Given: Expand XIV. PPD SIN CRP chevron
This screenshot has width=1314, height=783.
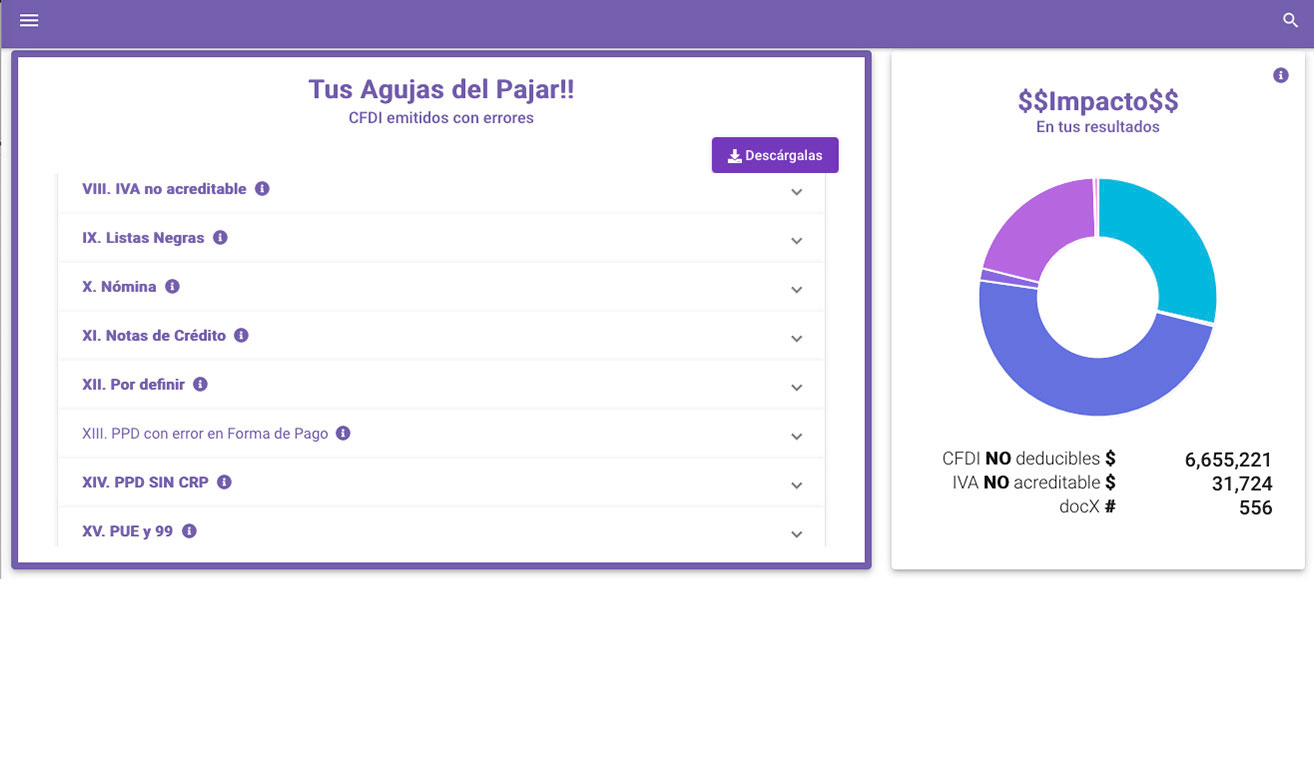Looking at the screenshot, I should point(797,486).
